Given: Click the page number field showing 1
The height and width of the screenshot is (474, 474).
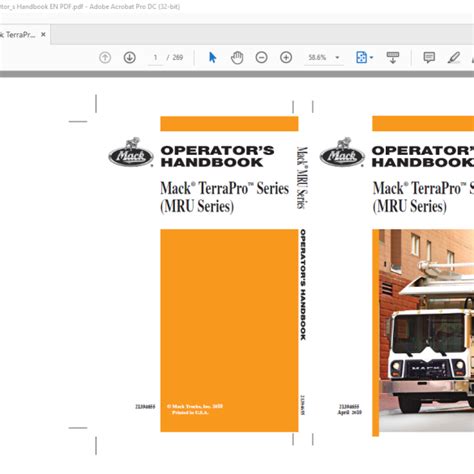Looking at the screenshot, I should [x=155, y=58].
